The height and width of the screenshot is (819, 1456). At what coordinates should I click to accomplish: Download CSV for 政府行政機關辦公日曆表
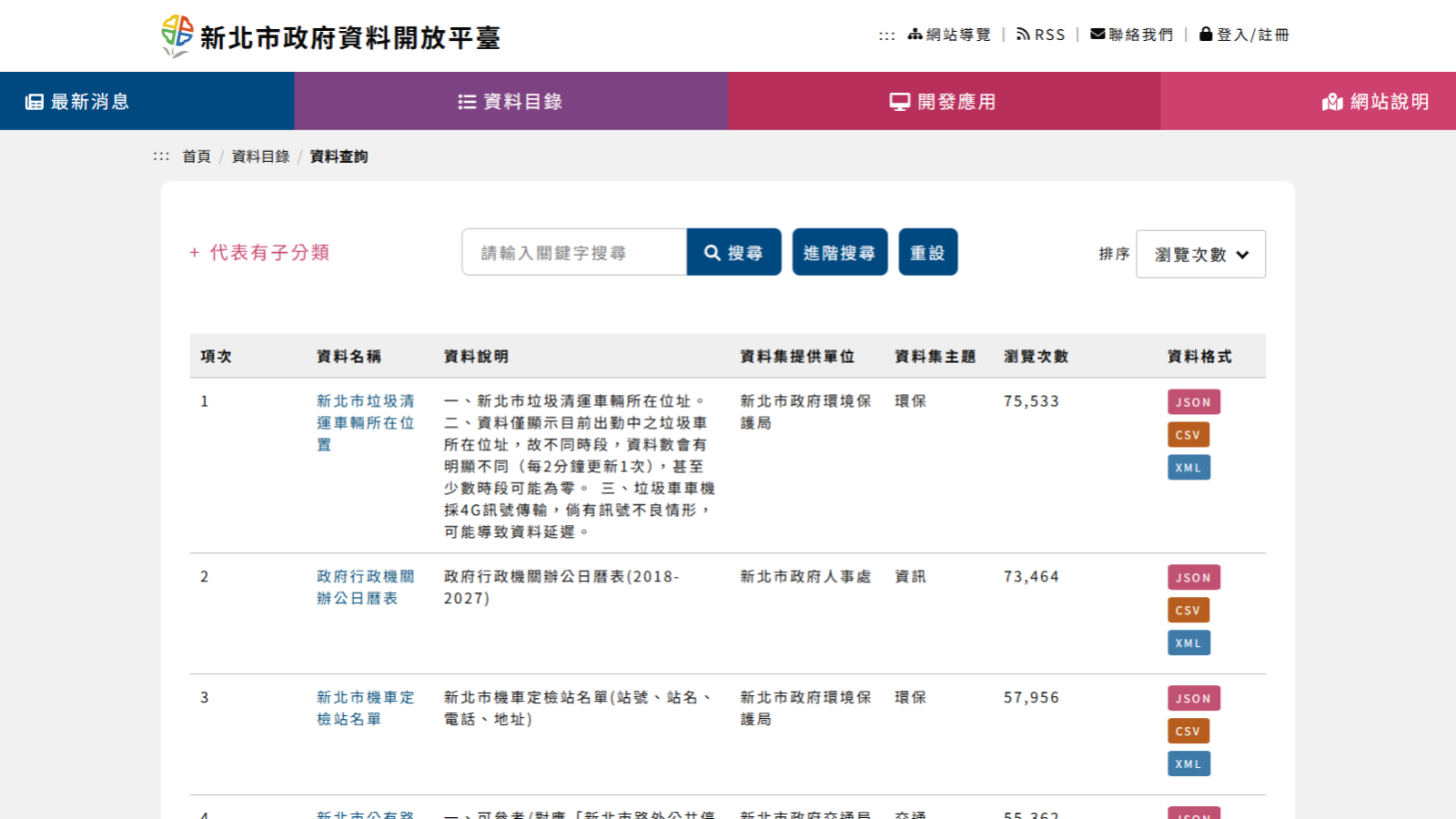pyautogui.click(x=1188, y=611)
